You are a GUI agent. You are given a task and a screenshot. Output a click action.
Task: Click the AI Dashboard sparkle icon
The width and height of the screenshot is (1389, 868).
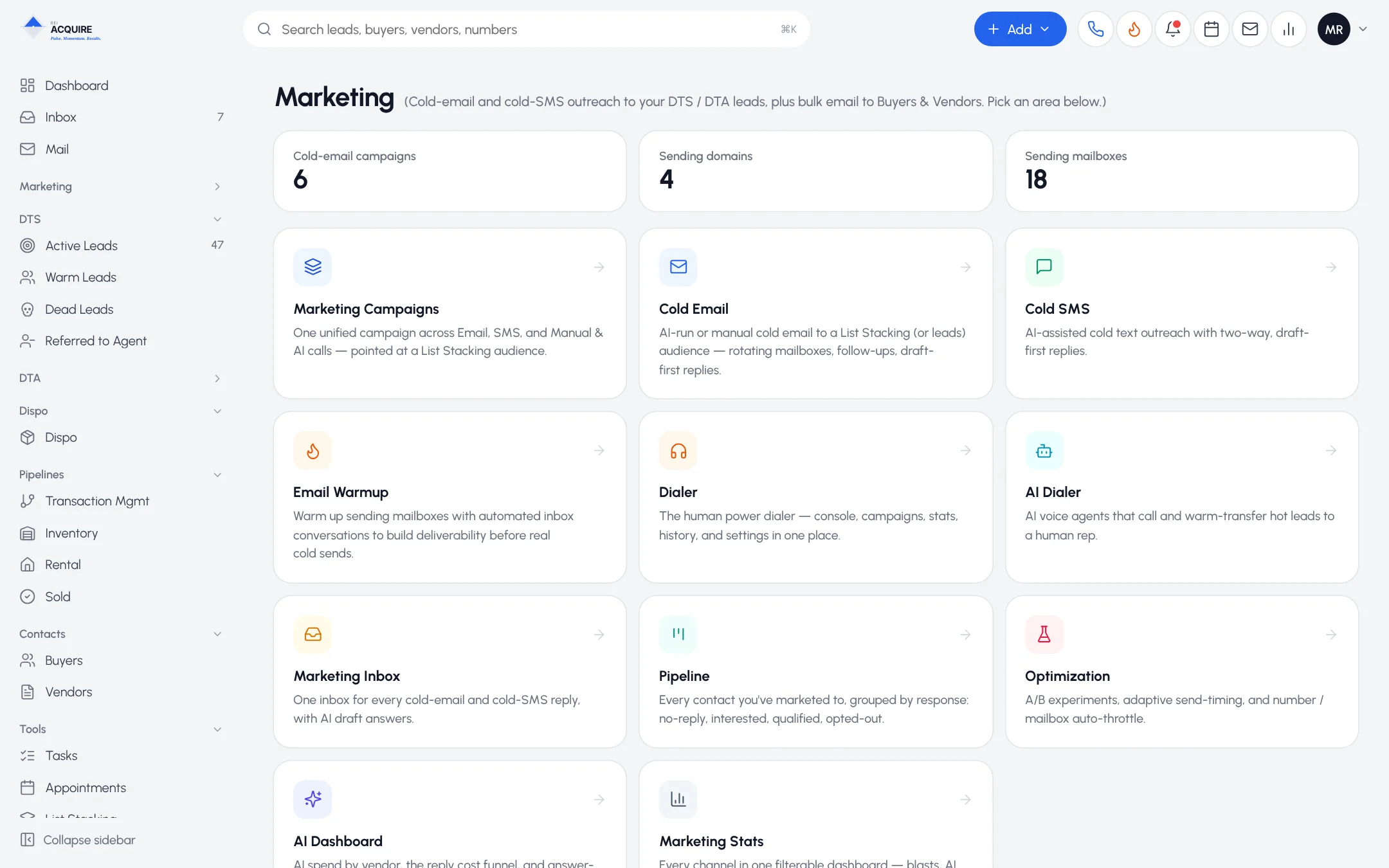coord(313,799)
